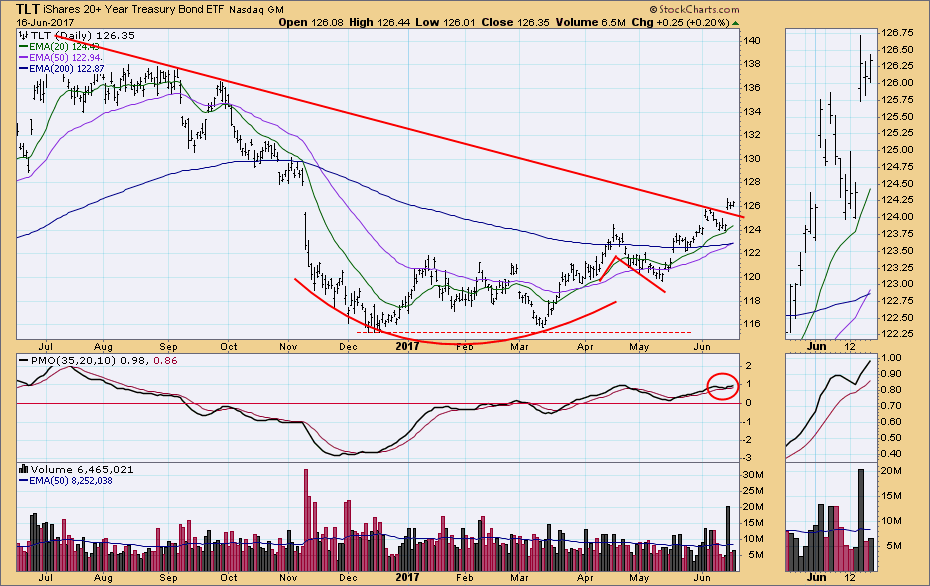Click the 140 price axis label
The height and width of the screenshot is (586, 930).
pyautogui.click(x=752, y=41)
